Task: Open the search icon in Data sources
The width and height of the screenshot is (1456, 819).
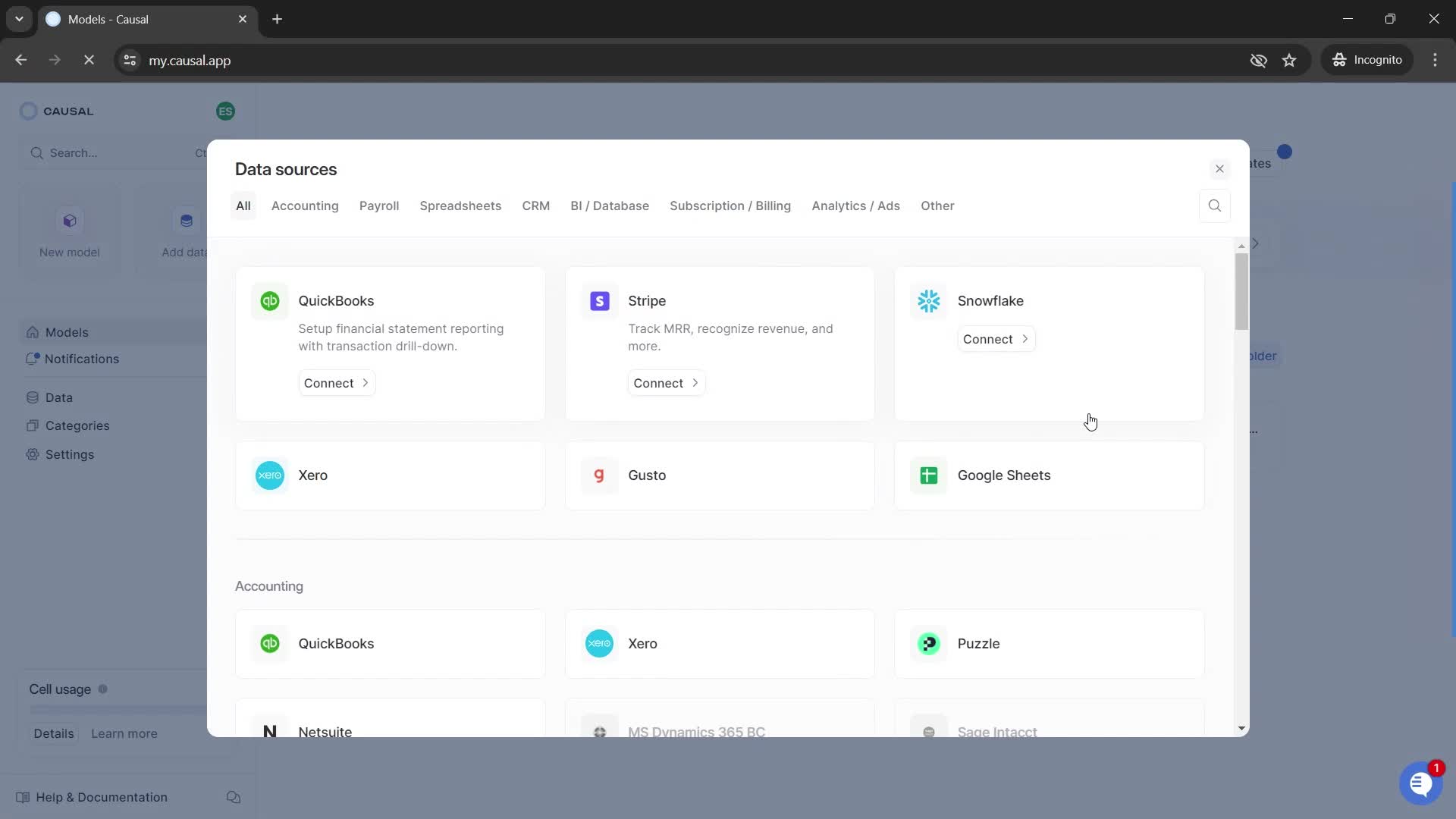Action: tap(1215, 205)
